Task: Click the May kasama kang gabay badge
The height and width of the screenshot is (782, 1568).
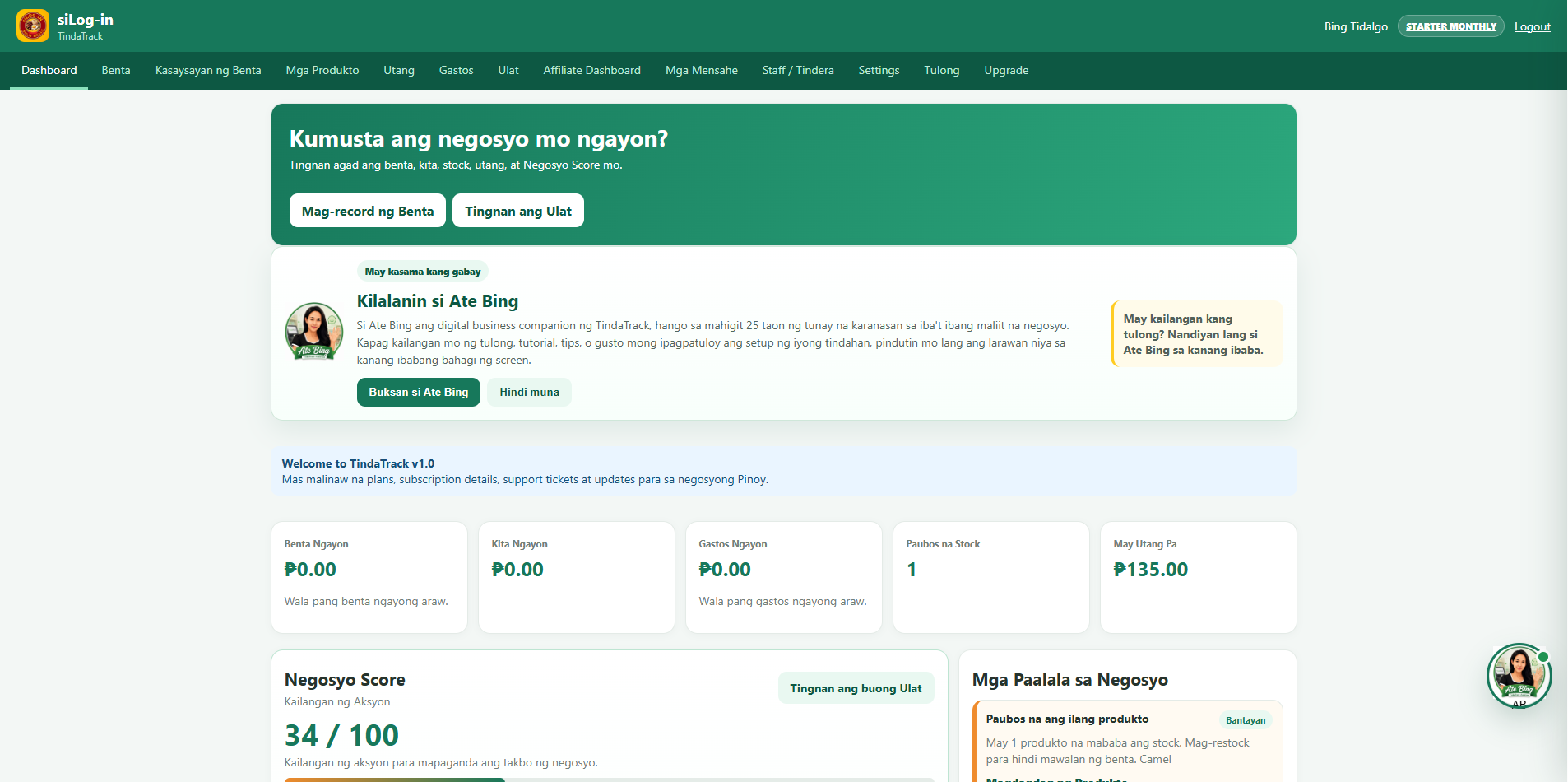Action: pyautogui.click(x=423, y=272)
